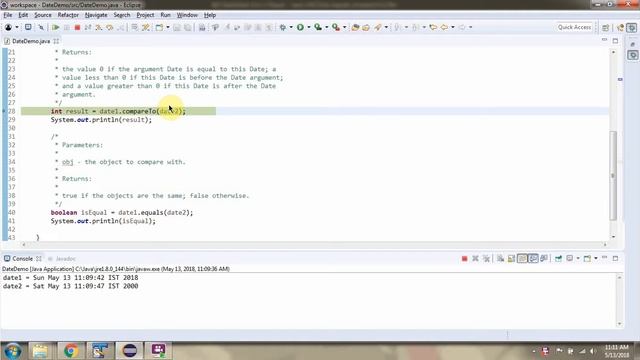
Task: Click the Suspend debug button
Action: point(67,27)
